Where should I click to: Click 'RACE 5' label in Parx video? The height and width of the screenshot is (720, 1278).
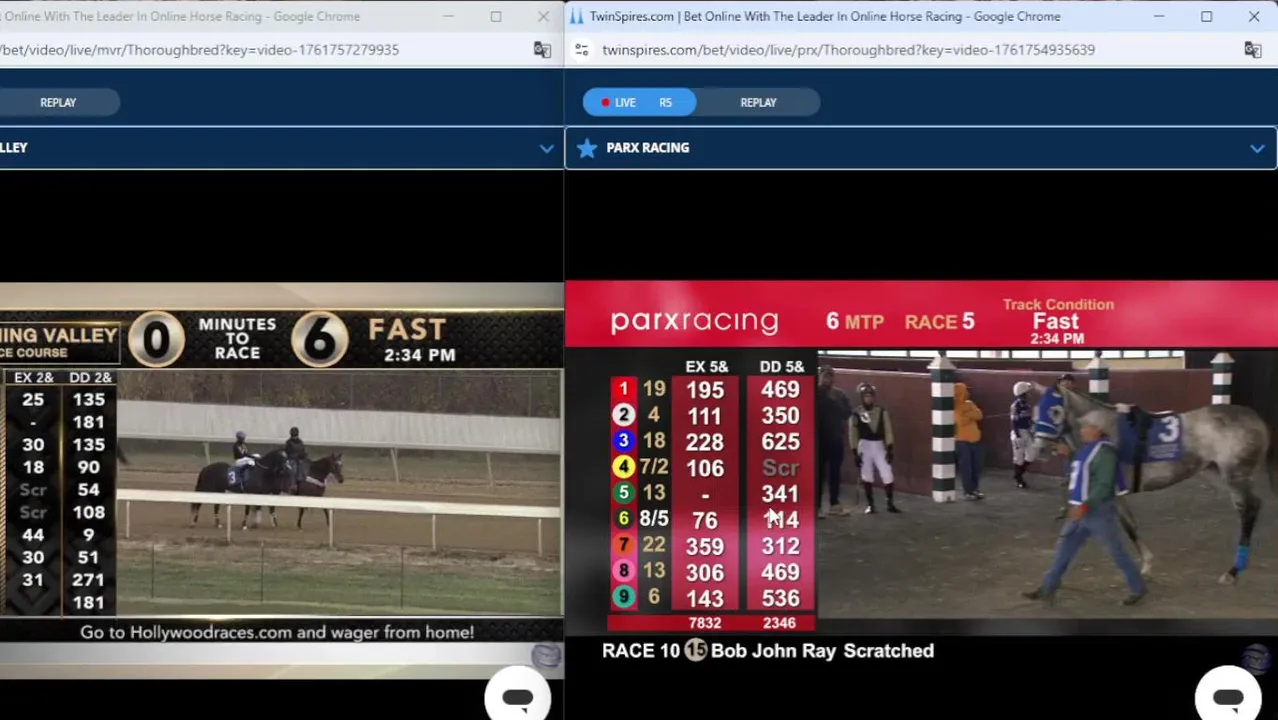coord(939,321)
